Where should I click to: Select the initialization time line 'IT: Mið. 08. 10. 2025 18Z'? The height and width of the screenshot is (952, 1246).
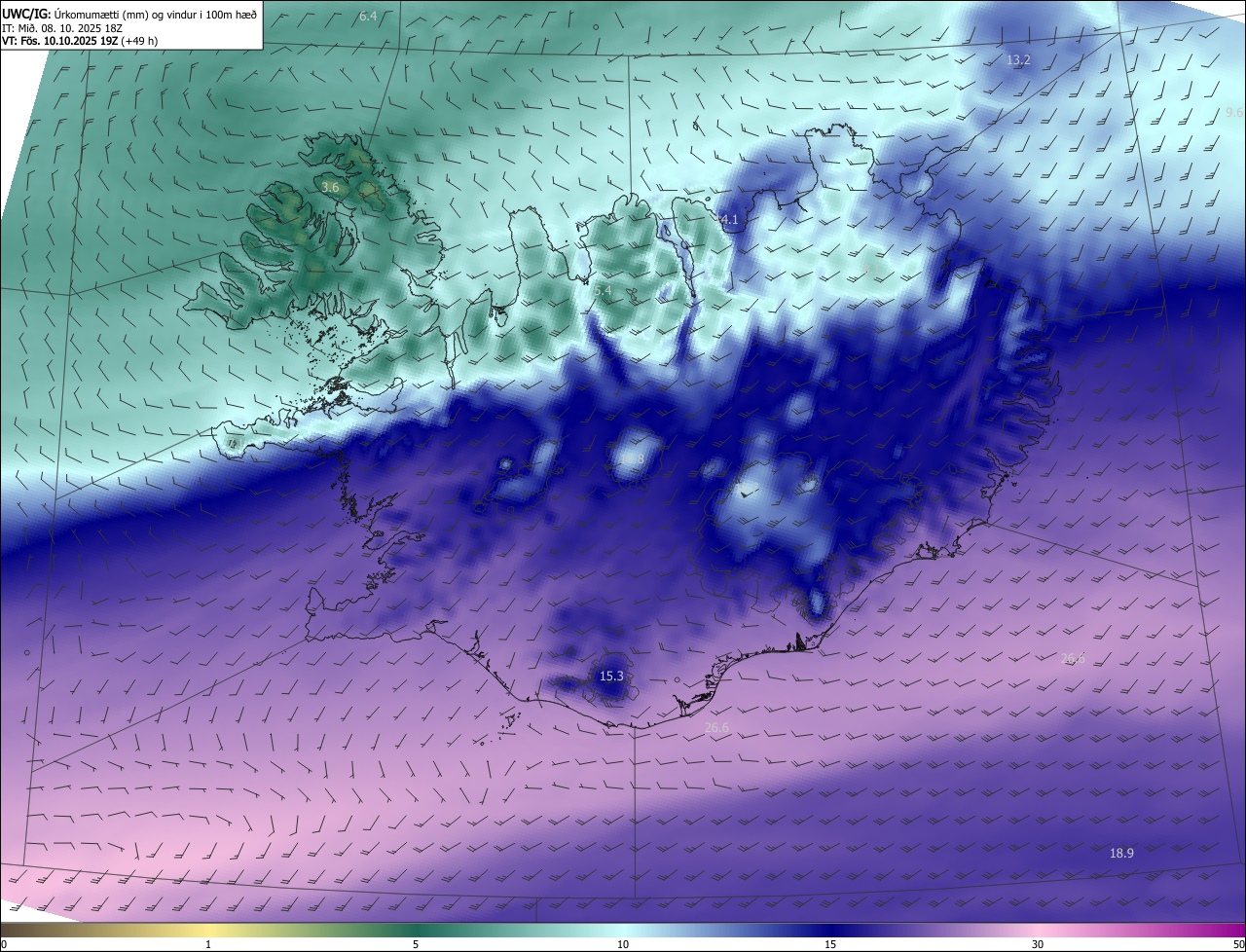click(x=63, y=27)
